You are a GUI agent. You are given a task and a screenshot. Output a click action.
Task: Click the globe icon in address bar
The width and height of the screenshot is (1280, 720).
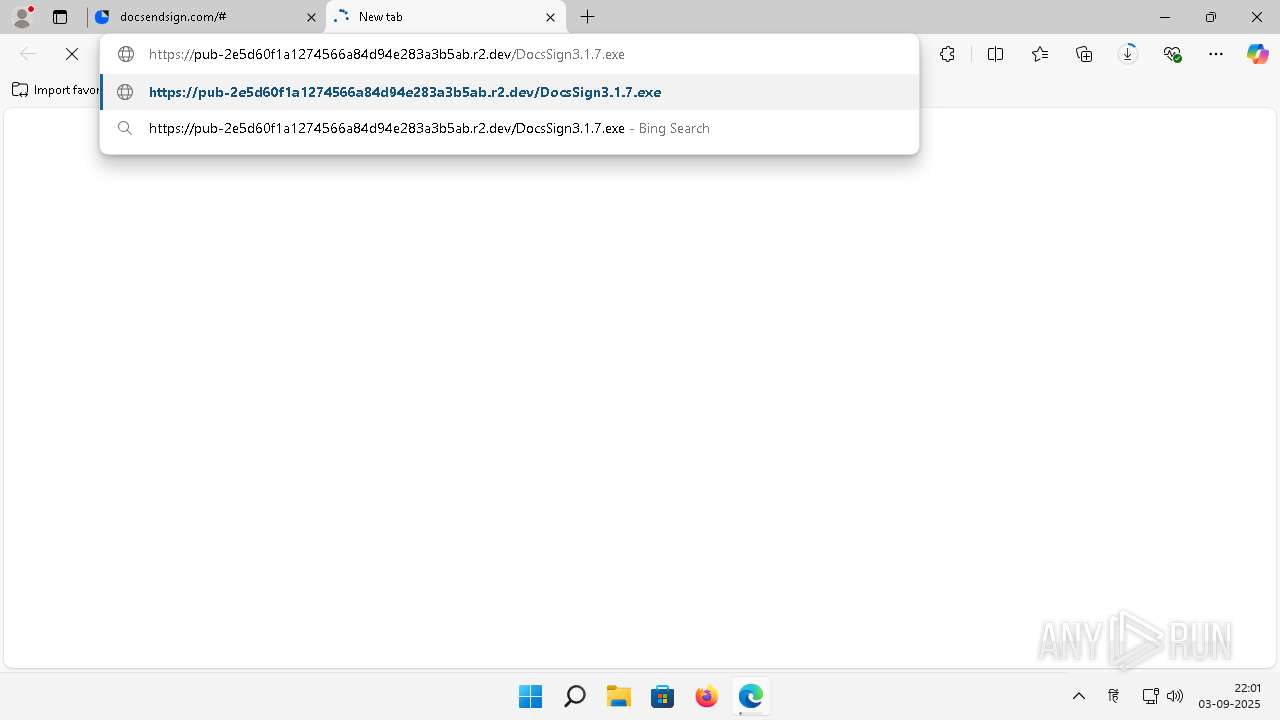(126, 54)
